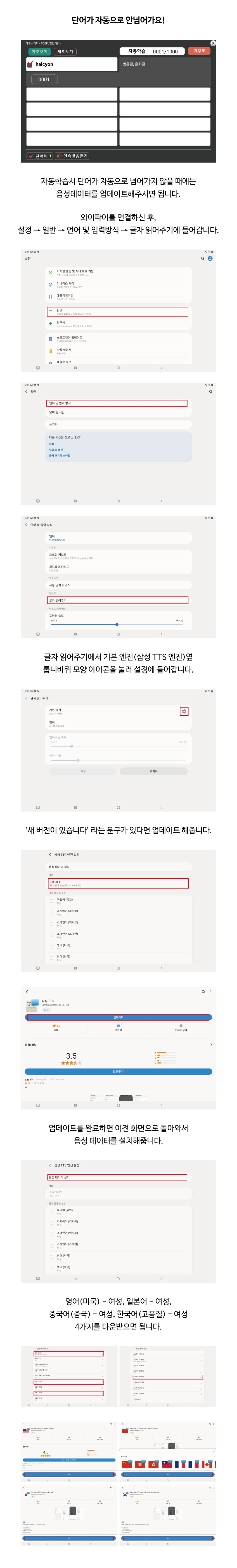Adjust the 포인터 속도 slider handle
Image resolution: width=237 pixels, height=1568 pixels.
point(117,624)
